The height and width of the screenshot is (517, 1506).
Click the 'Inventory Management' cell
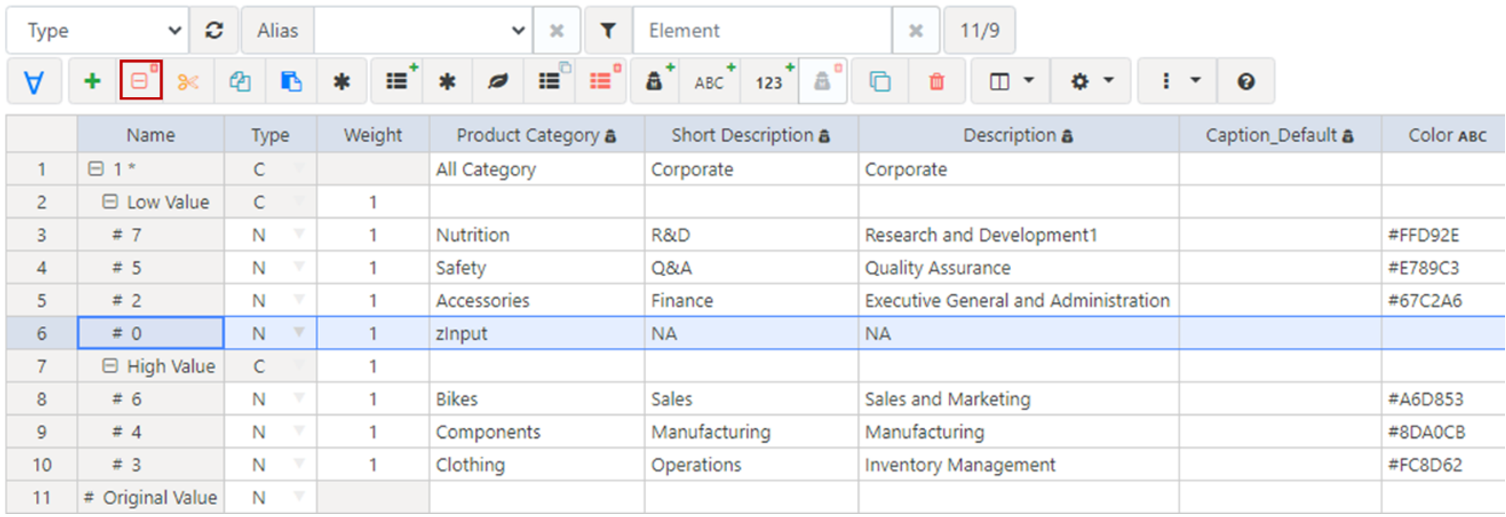pyautogui.click(x=1019, y=465)
